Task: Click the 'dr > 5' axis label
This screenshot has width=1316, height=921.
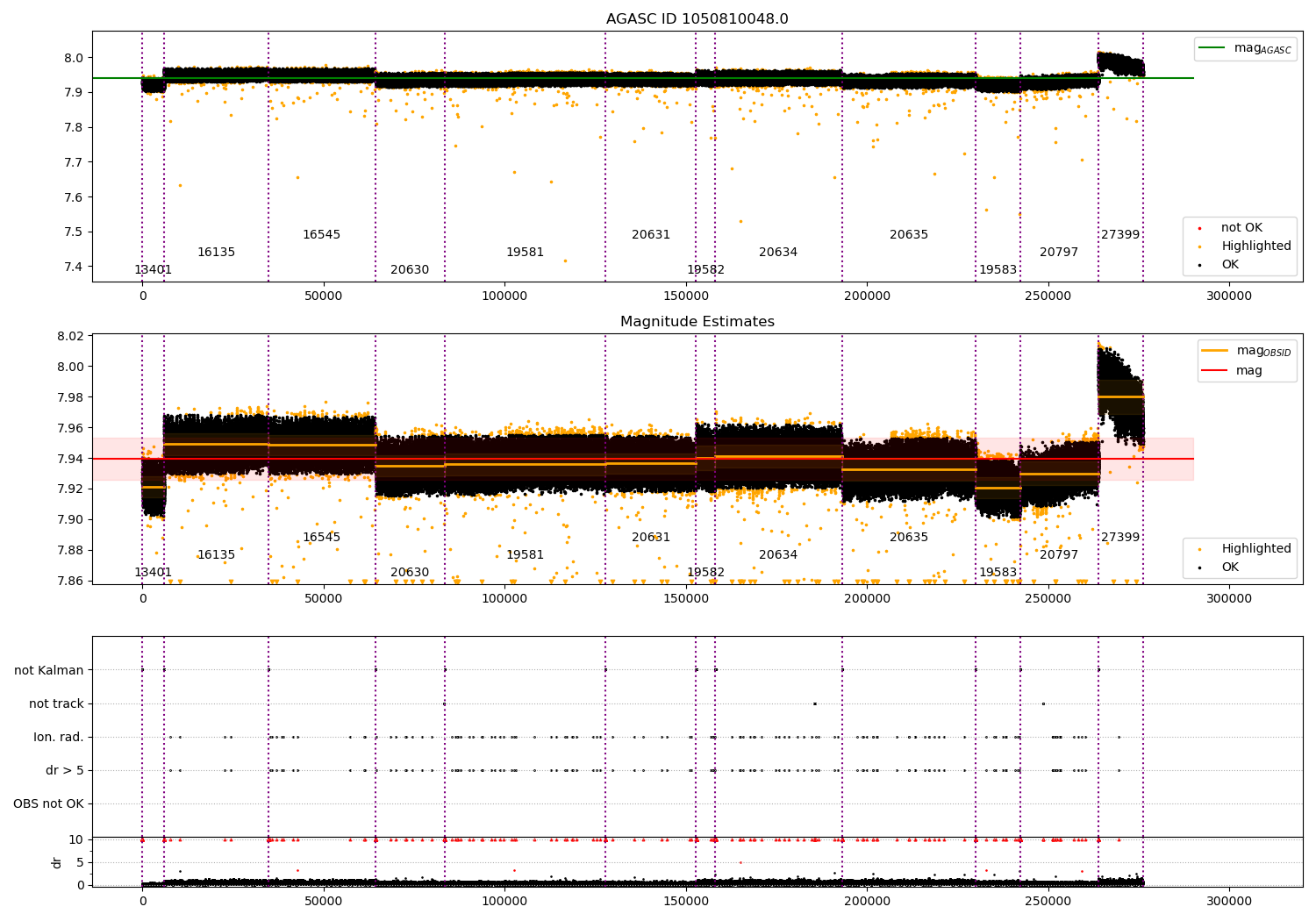Action: (x=65, y=770)
